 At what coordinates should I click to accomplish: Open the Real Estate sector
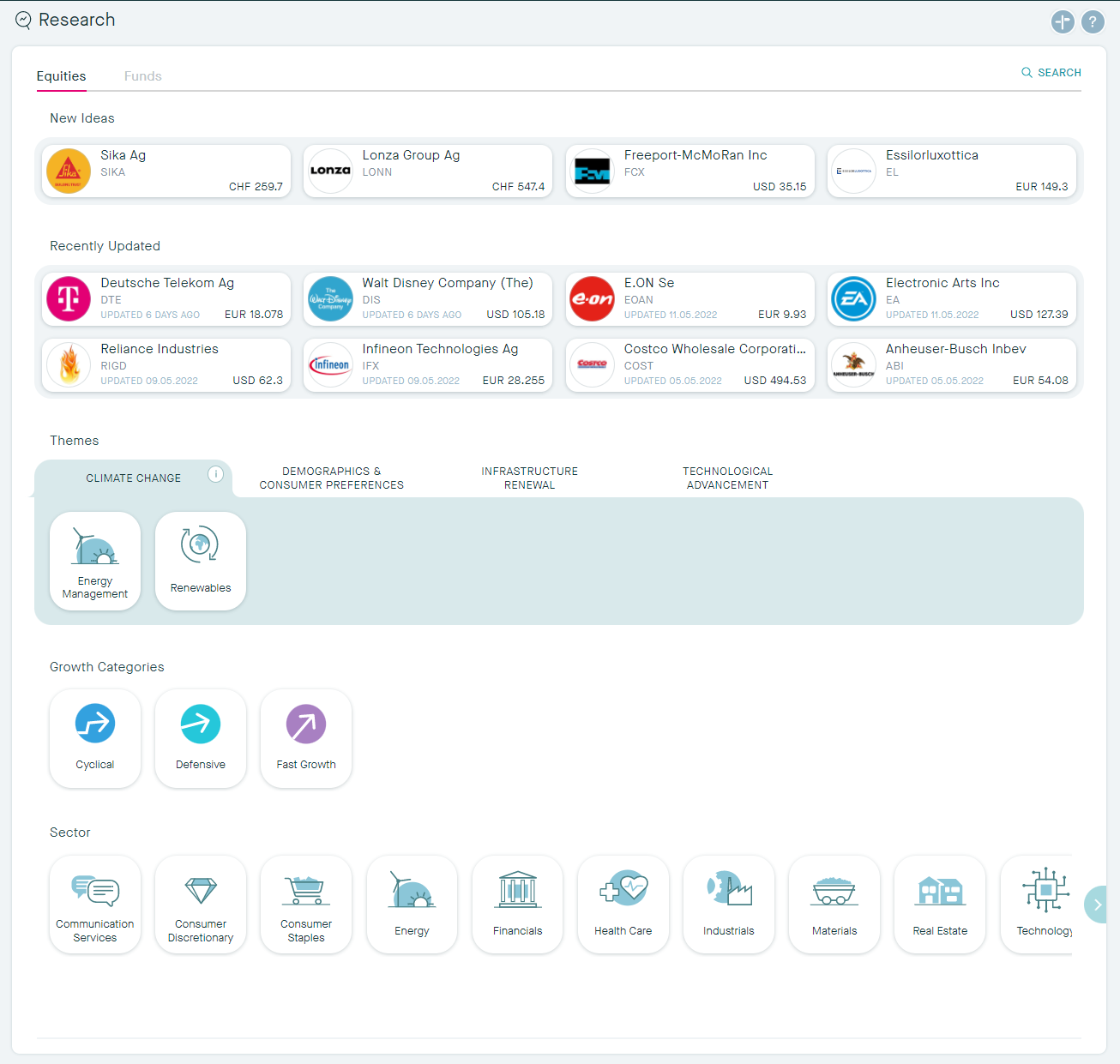point(939,904)
